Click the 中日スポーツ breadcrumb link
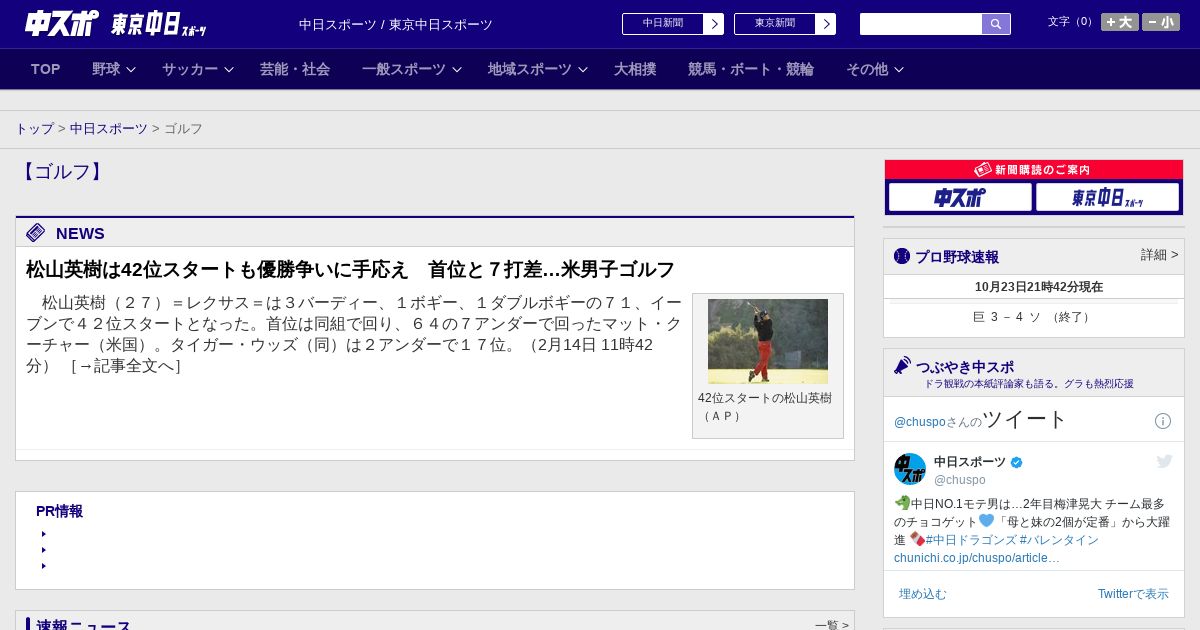 tap(109, 129)
